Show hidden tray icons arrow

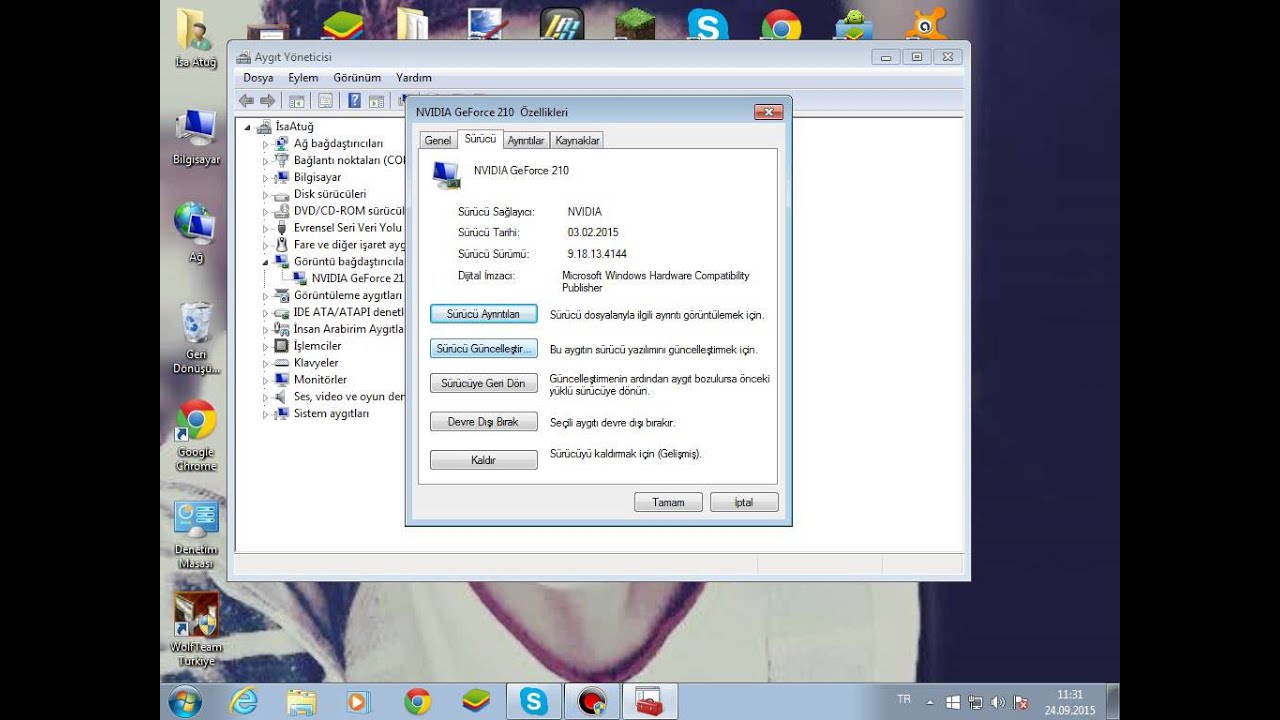click(930, 702)
